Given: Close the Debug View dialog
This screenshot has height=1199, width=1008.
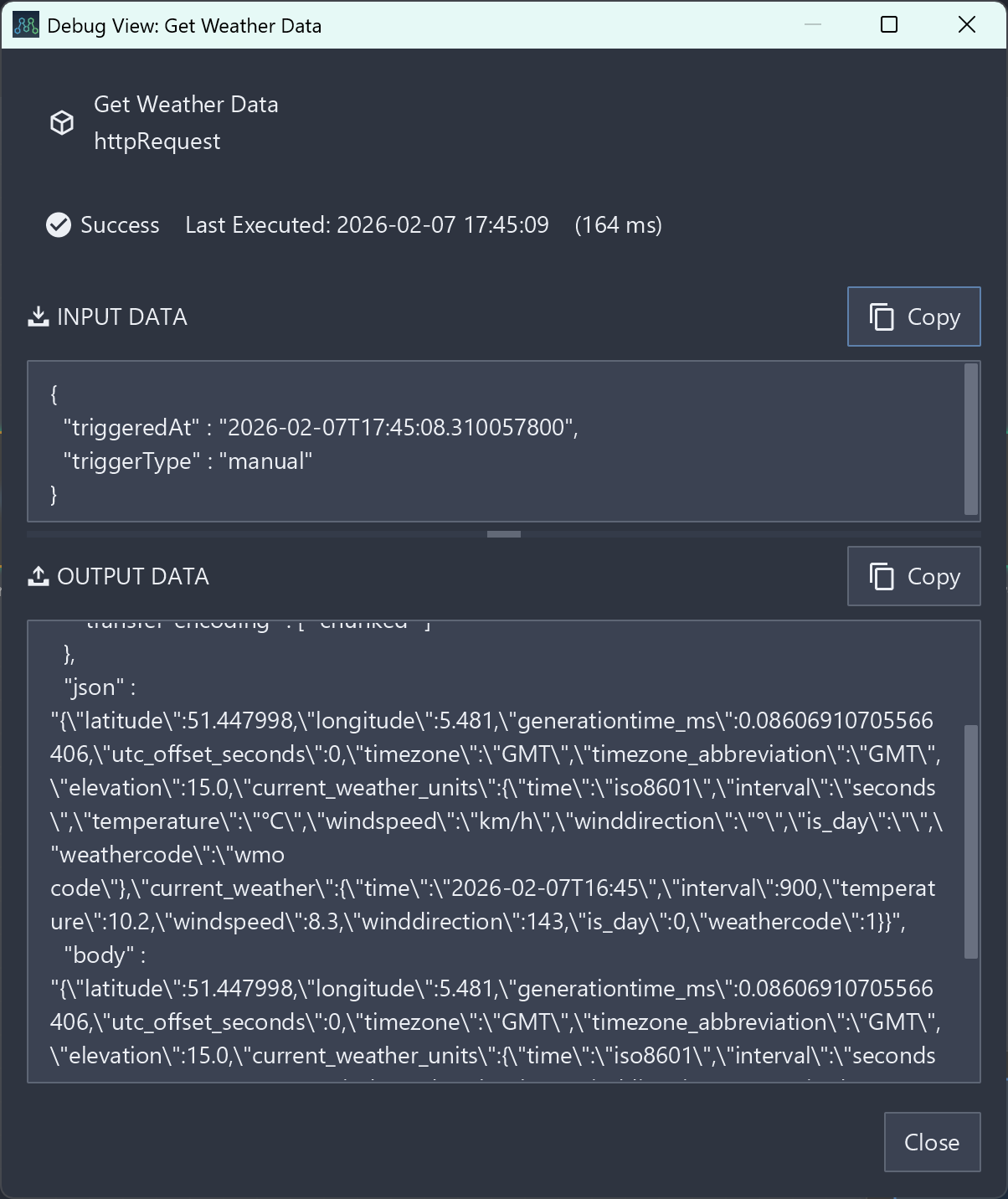Looking at the screenshot, I should coord(932,1142).
